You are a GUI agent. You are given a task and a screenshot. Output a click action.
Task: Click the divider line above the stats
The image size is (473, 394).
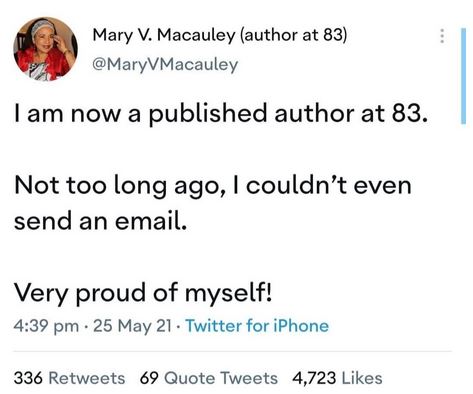233,351
